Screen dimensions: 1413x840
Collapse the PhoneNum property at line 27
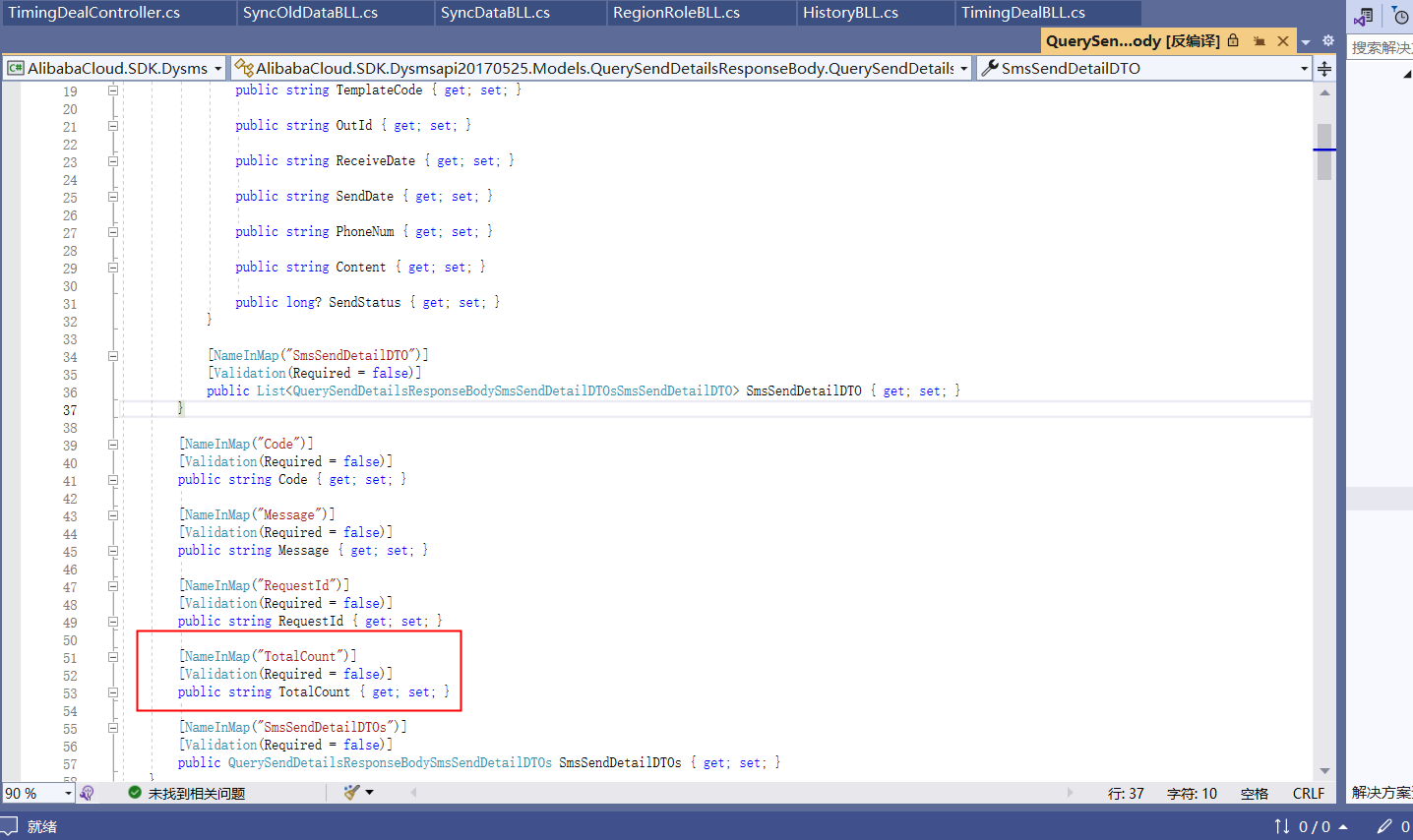113,231
